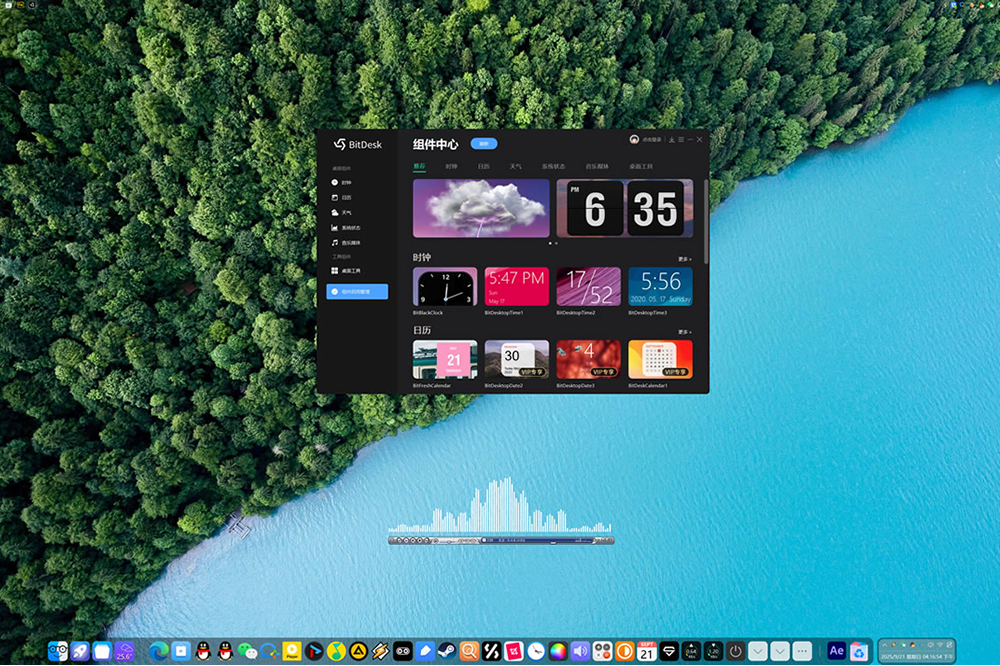This screenshot has width=1000, height=666.
Task: Click the blue widget management button in sidebar
Action: coord(357,292)
